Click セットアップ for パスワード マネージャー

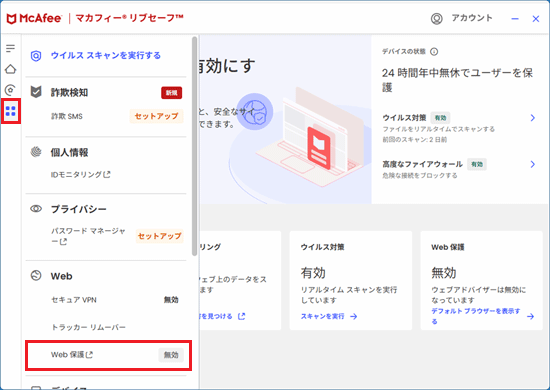point(159,236)
